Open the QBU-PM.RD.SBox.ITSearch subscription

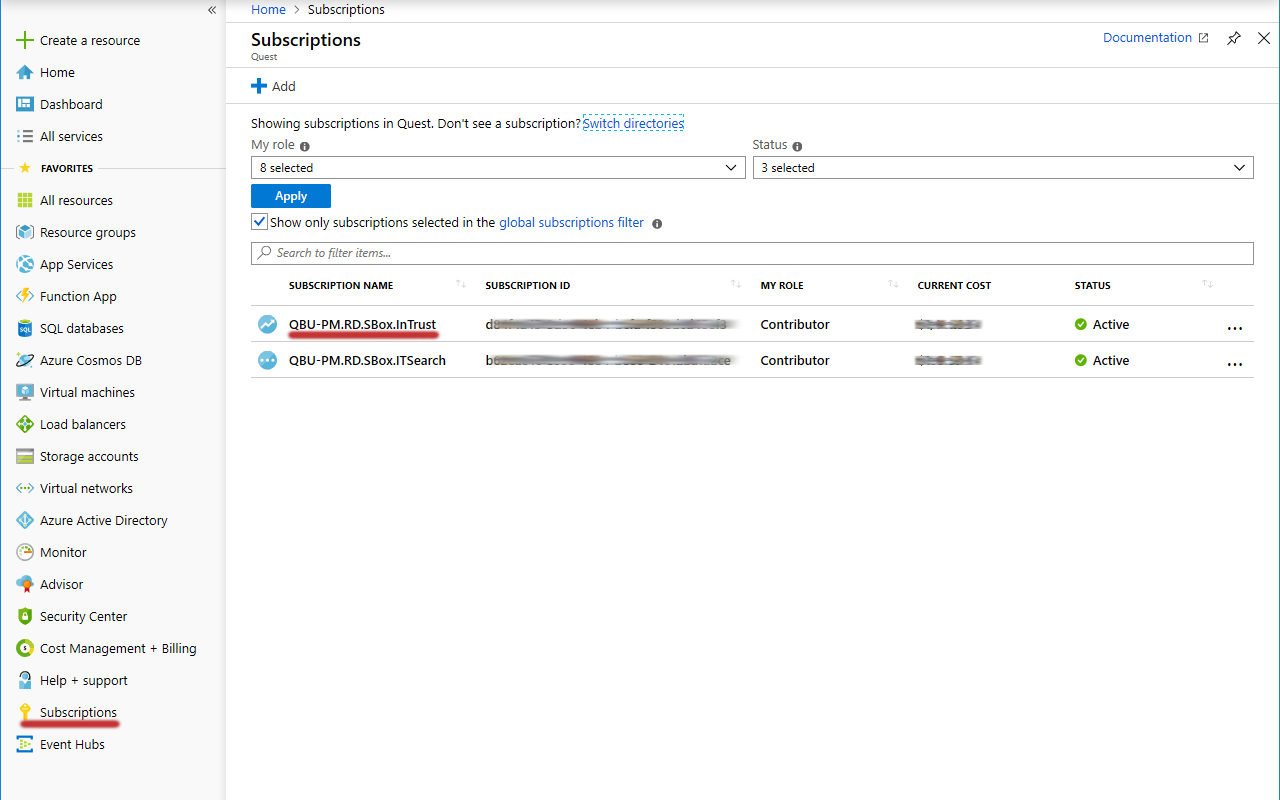367,360
